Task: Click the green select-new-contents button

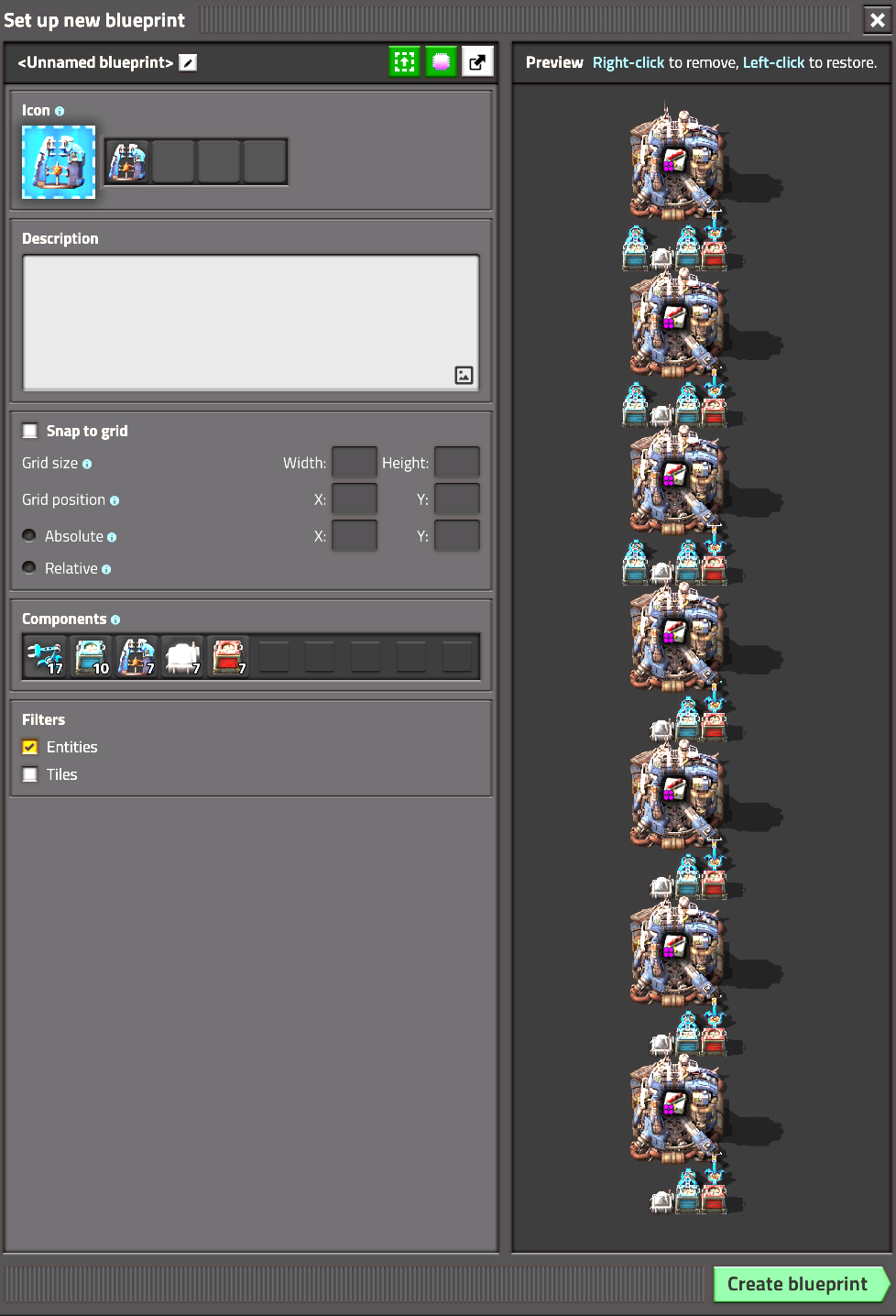Action: tap(404, 62)
